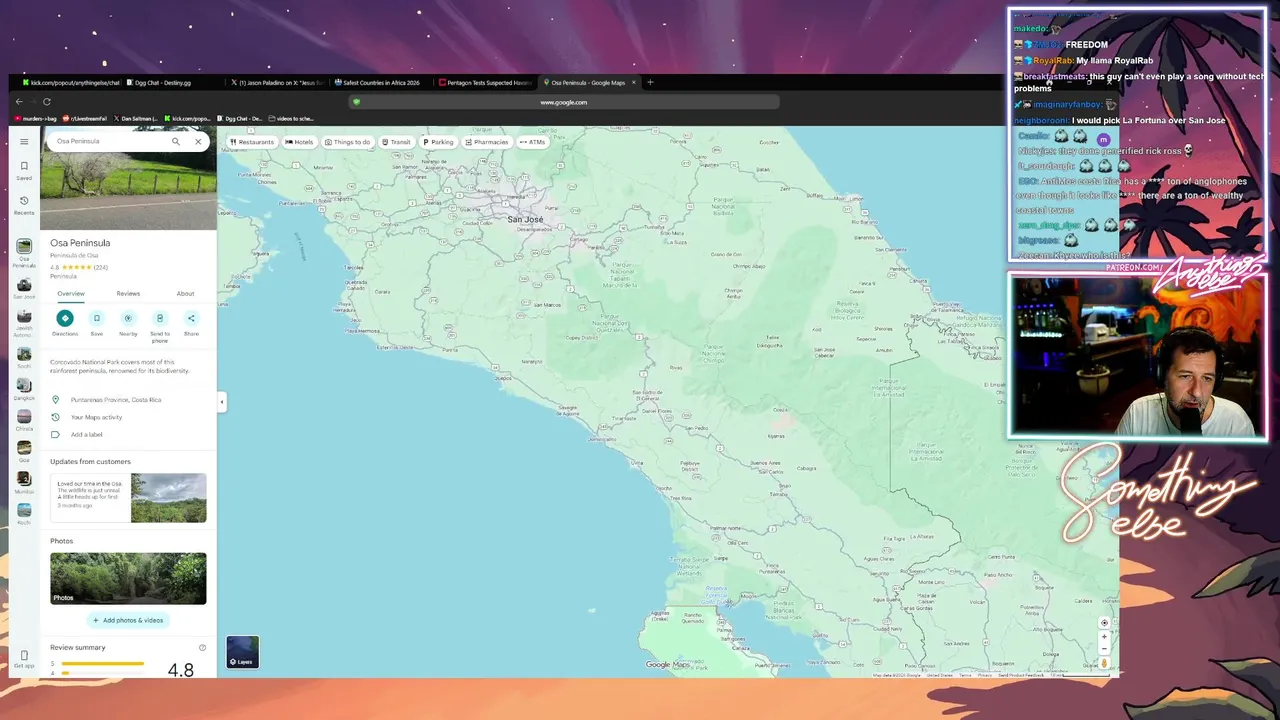The height and width of the screenshot is (720, 1280).
Task: Filter map by Things to do
Action: tap(347, 142)
